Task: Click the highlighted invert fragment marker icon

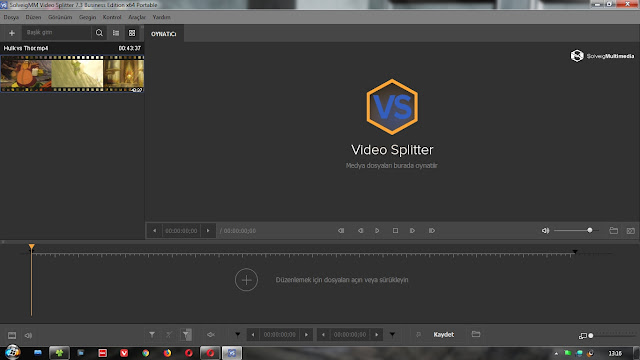Action: [186, 335]
